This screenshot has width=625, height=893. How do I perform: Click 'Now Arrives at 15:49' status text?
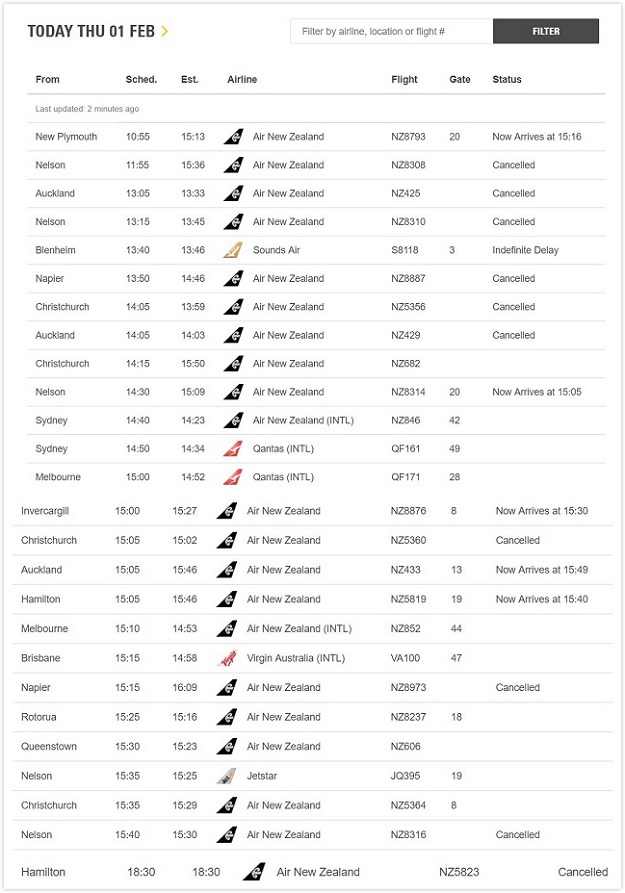coord(542,570)
